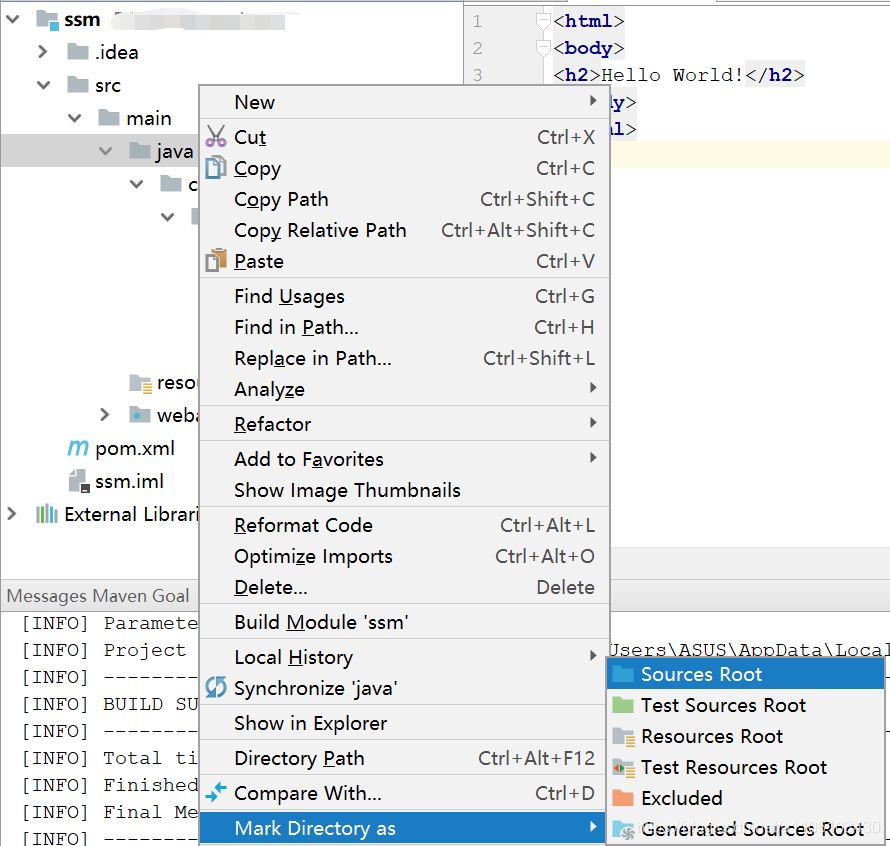Image resolution: width=890 pixels, height=846 pixels.
Task: Choose Copy Relative Path menu entry
Action: tap(405, 230)
